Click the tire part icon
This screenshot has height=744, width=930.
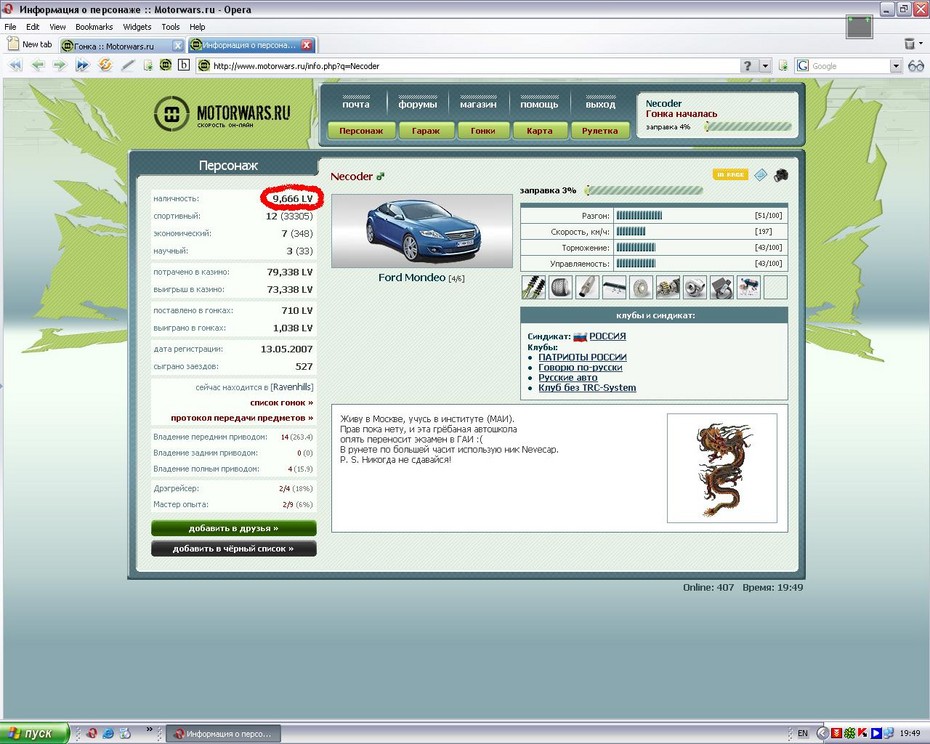coord(560,287)
